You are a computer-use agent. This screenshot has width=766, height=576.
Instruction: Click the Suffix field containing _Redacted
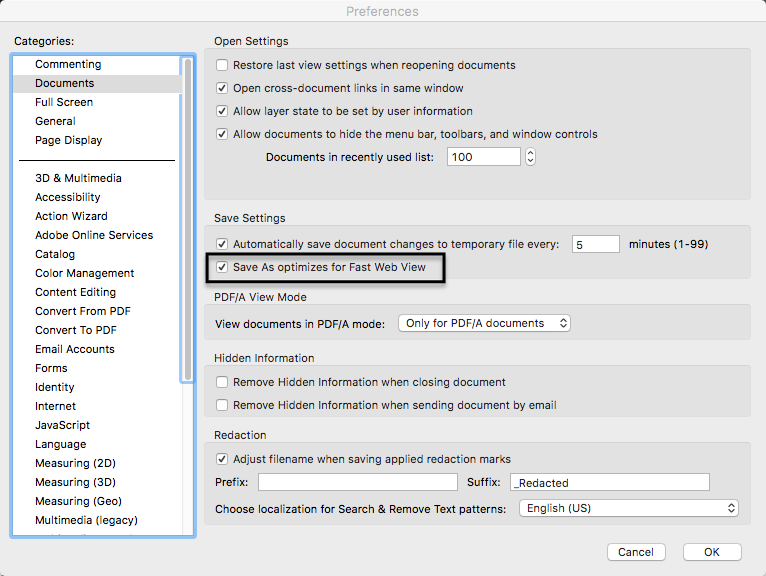pyautogui.click(x=609, y=483)
